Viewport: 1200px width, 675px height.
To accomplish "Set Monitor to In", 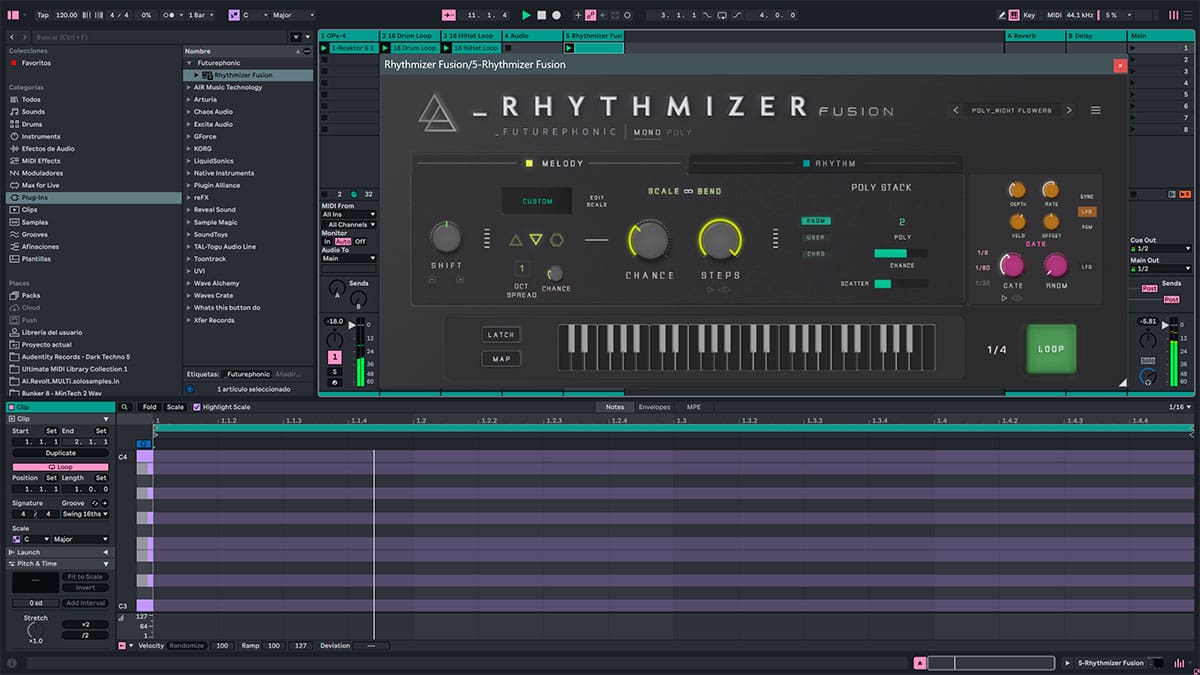I will point(326,241).
